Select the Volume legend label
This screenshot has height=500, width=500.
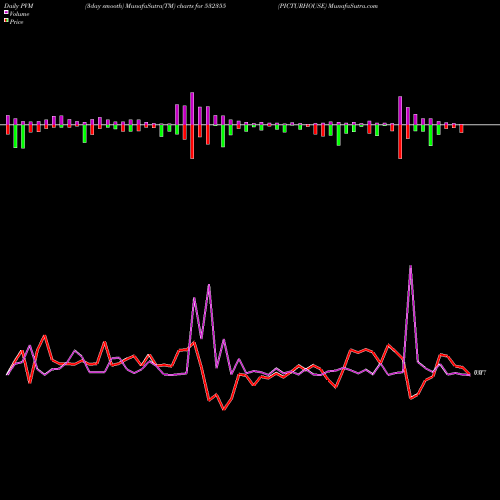pos(19,14)
